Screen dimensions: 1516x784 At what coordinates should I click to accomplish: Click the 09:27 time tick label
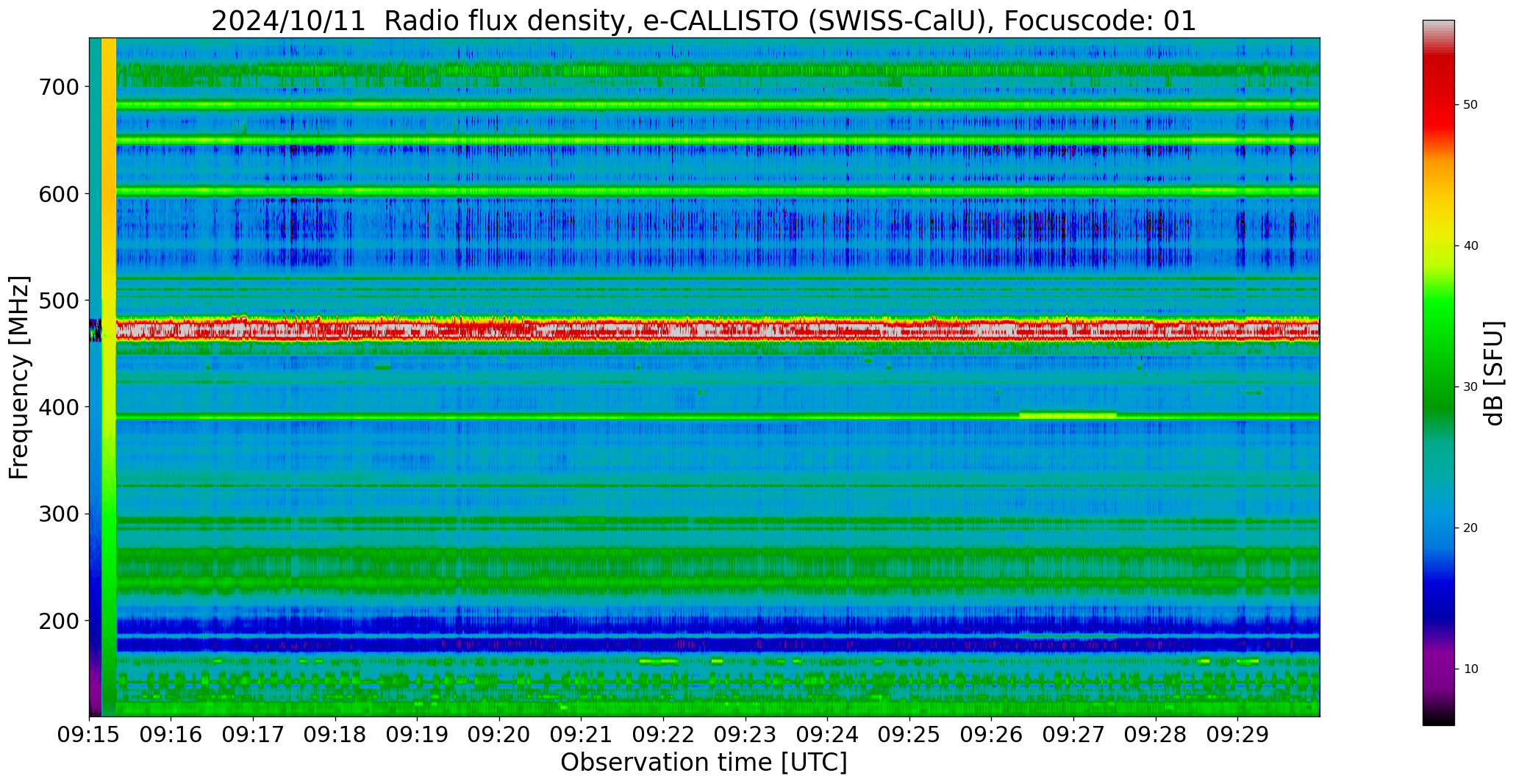(1073, 735)
